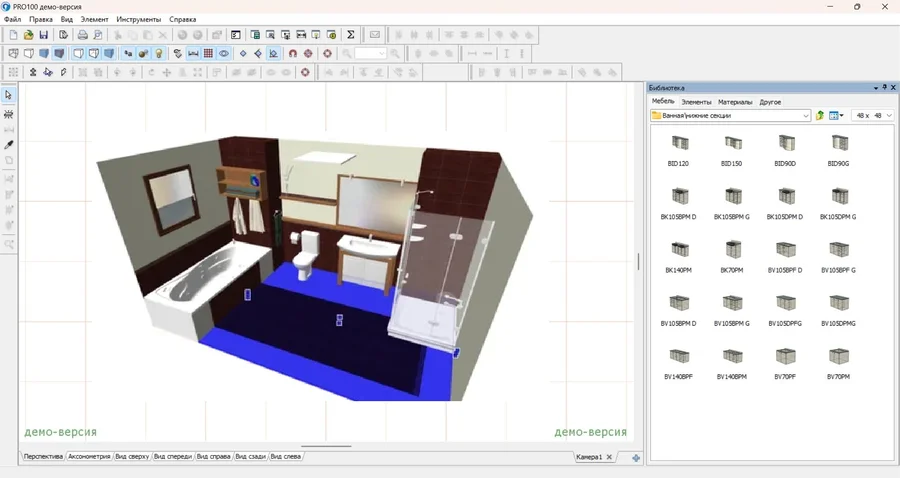This screenshot has width=900, height=478.
Task: Close the Камера1 tab
Action: pyautogui.click(x=609, y=457)
